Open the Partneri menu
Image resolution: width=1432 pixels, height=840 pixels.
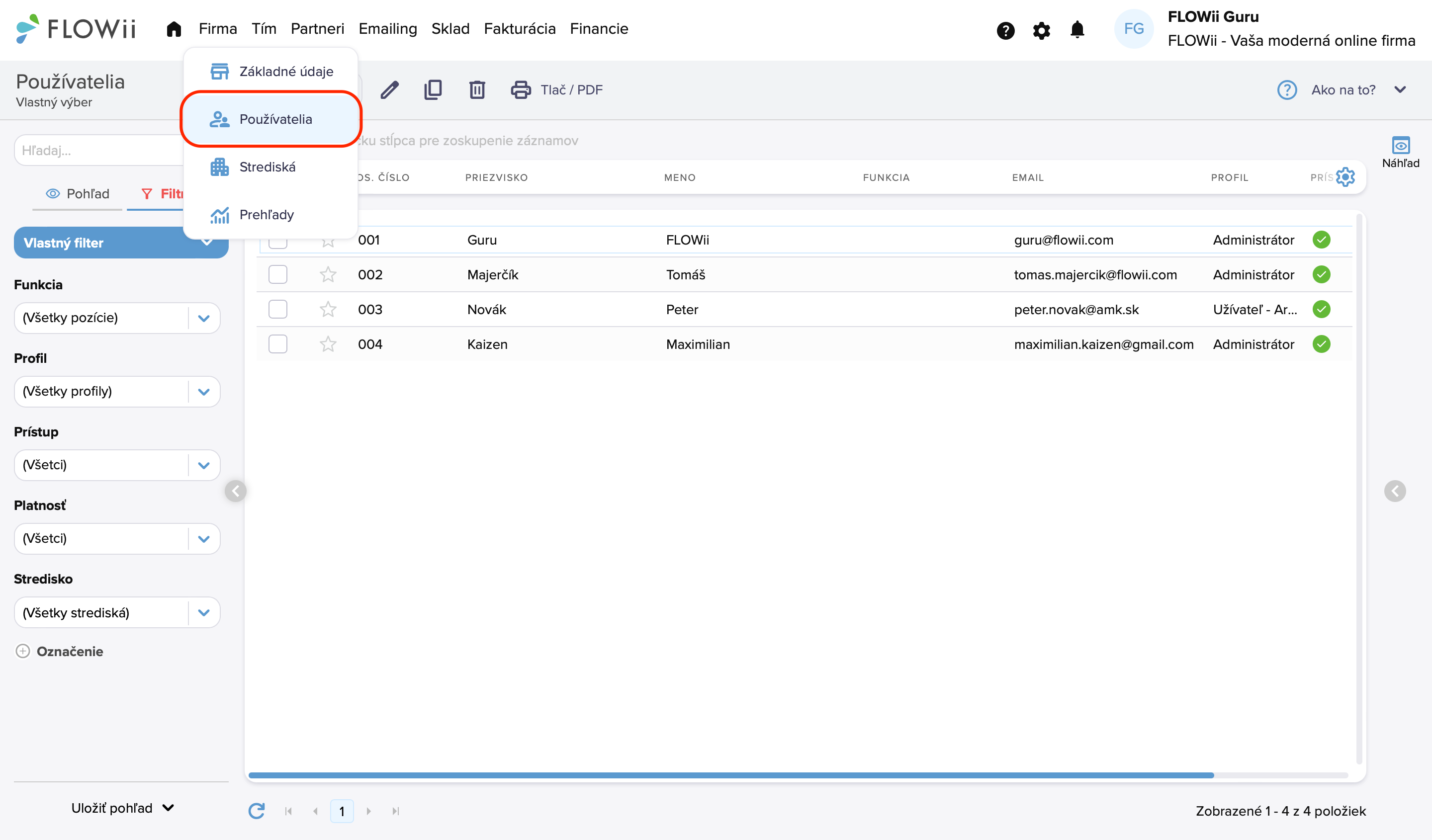317,29
